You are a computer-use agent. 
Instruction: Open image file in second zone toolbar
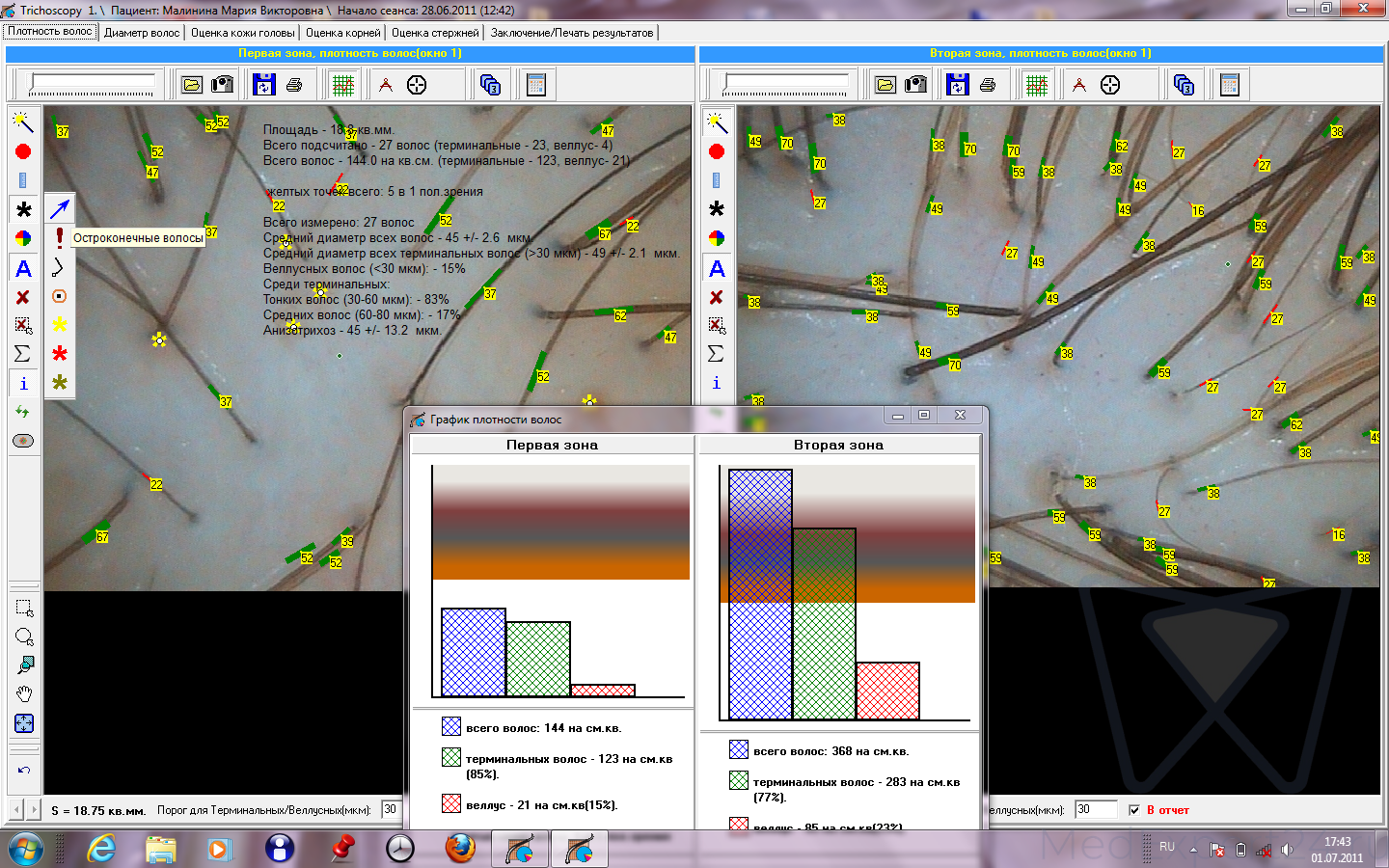[885, 85]
